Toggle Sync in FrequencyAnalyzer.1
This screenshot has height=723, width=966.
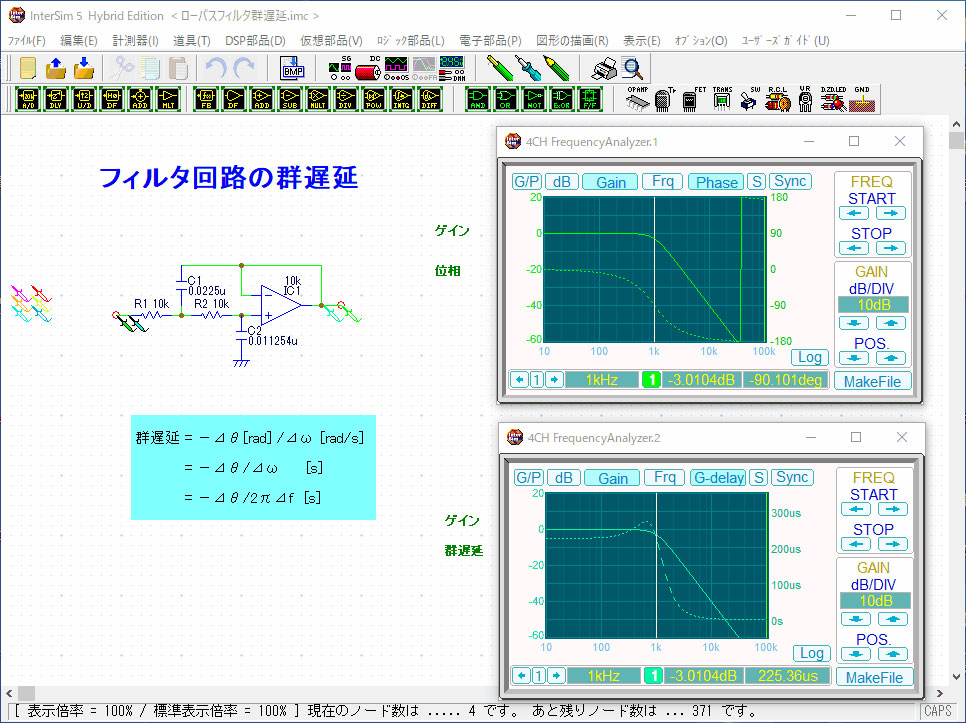(790, 181)
